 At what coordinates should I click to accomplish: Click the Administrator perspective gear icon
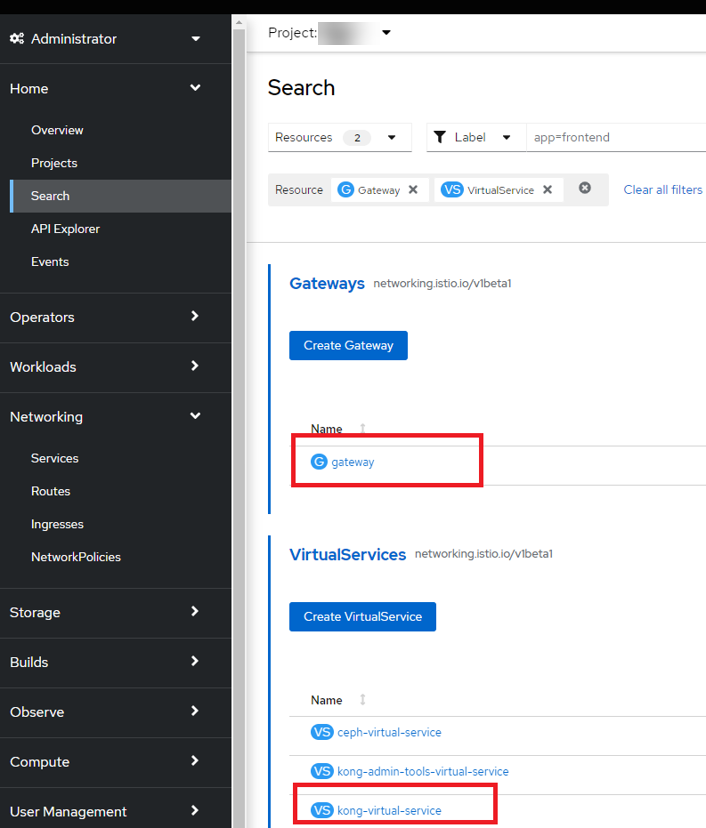(x=17, y=39)
